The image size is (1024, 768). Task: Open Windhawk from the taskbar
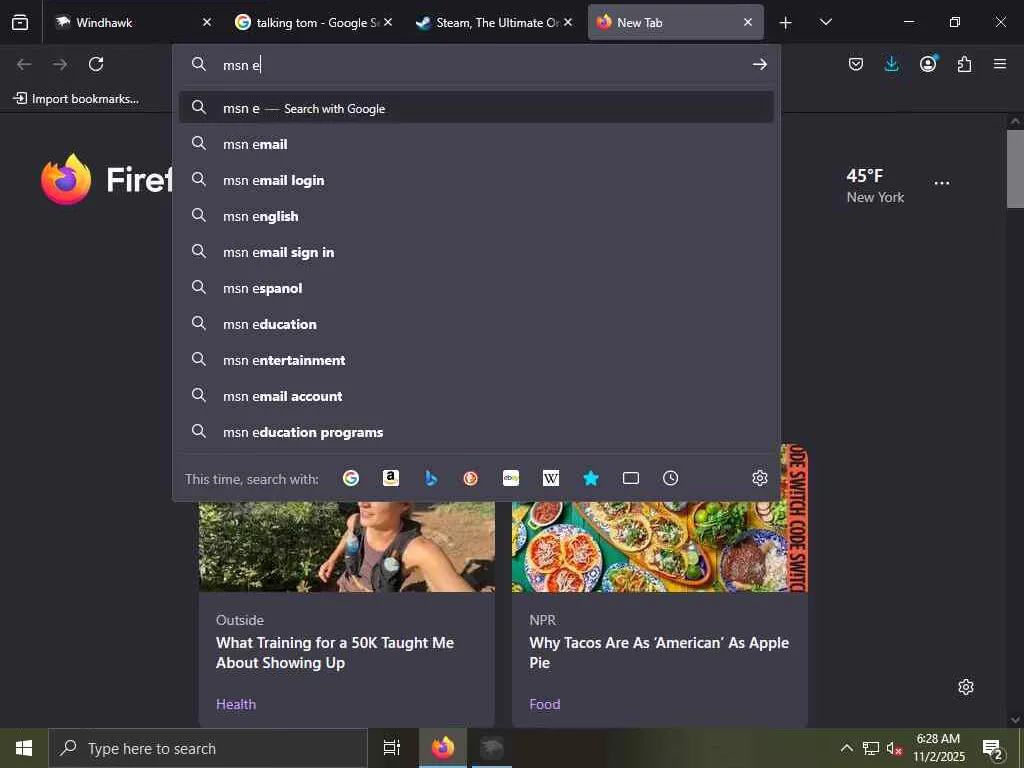[x=492, y=748]
